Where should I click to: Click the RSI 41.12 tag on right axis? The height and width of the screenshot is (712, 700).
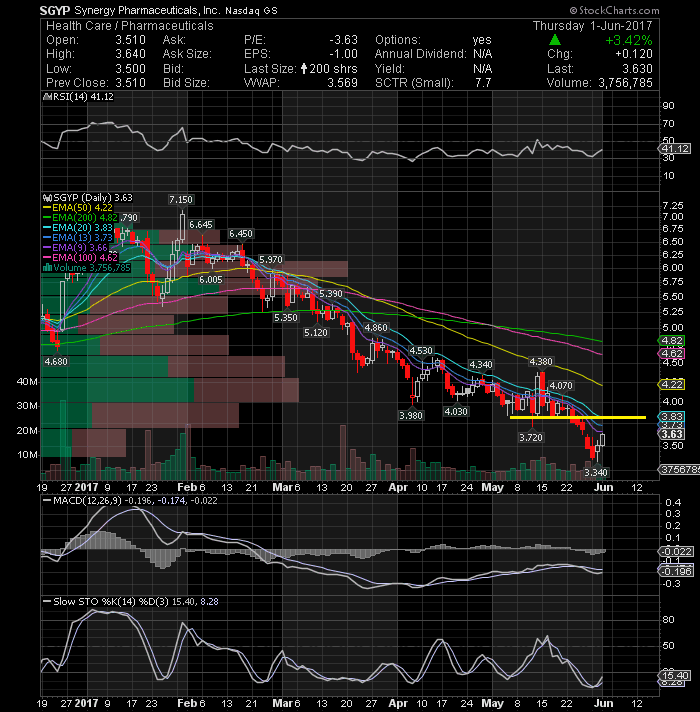[675, 148]
